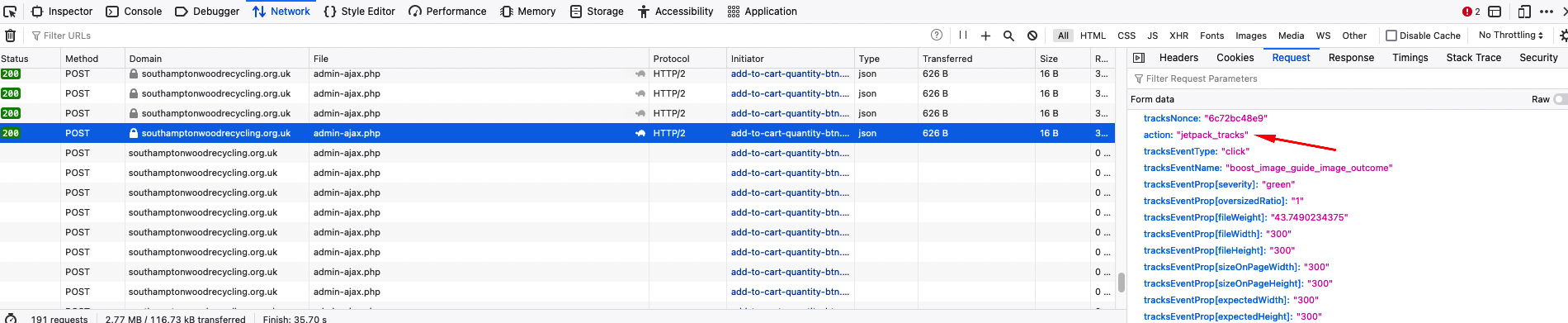Open the Cookies details tab
Screen dimensions: 1568x323
[x=1235, y=58]
